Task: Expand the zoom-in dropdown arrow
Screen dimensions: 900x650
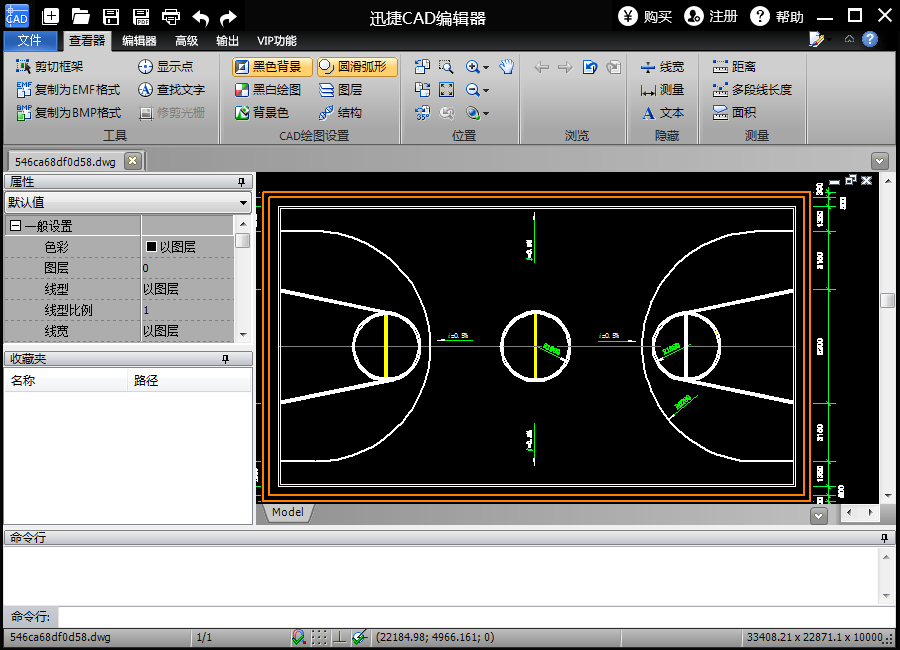Action: point(486,68)
